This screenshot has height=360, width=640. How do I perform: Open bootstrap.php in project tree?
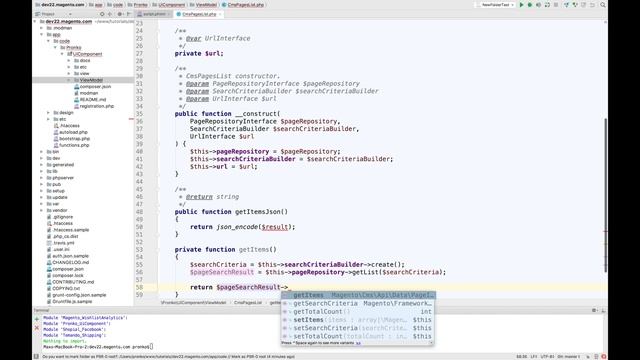coord(74,139)
